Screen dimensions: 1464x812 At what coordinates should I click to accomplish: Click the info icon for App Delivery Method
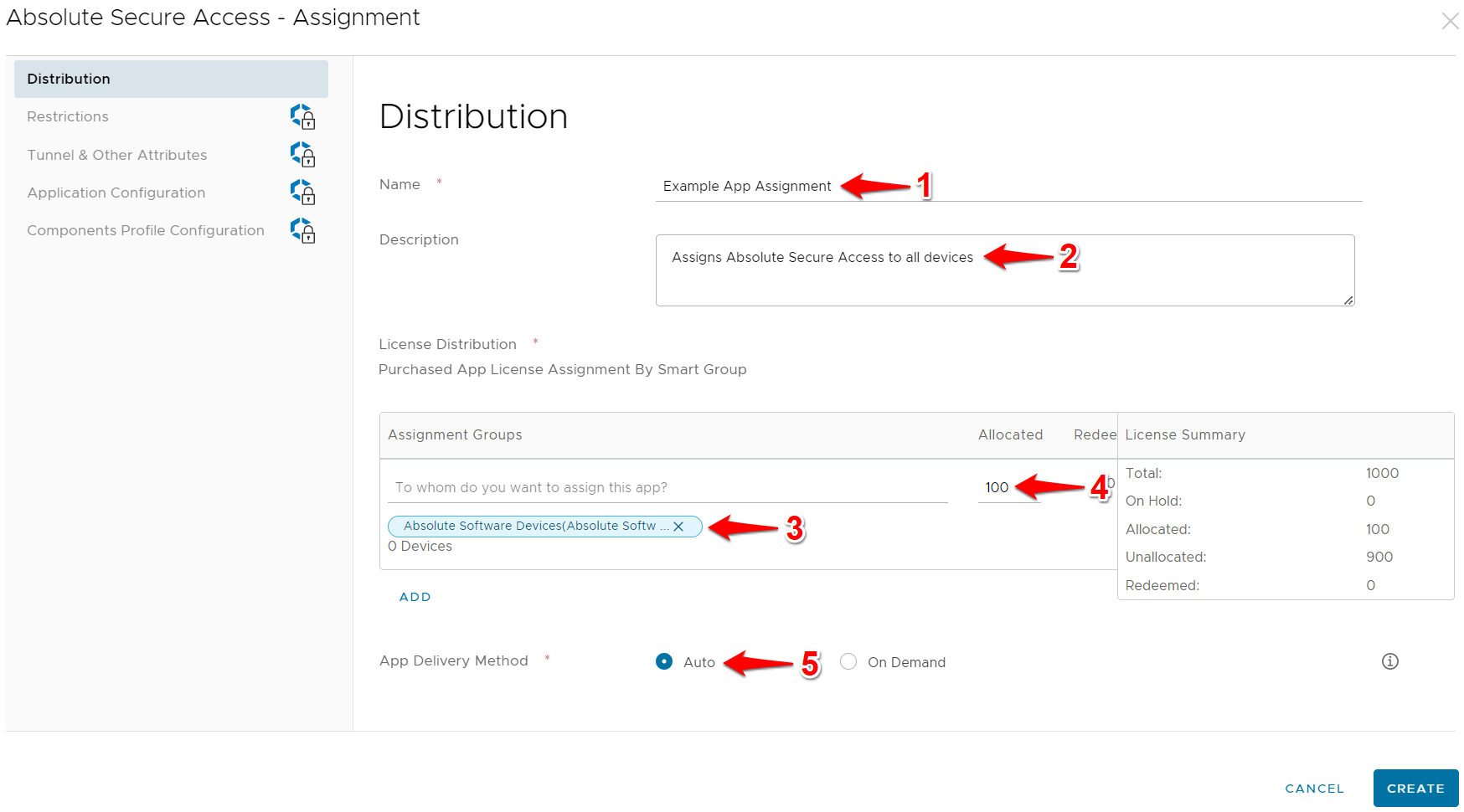coord(1389,661)
